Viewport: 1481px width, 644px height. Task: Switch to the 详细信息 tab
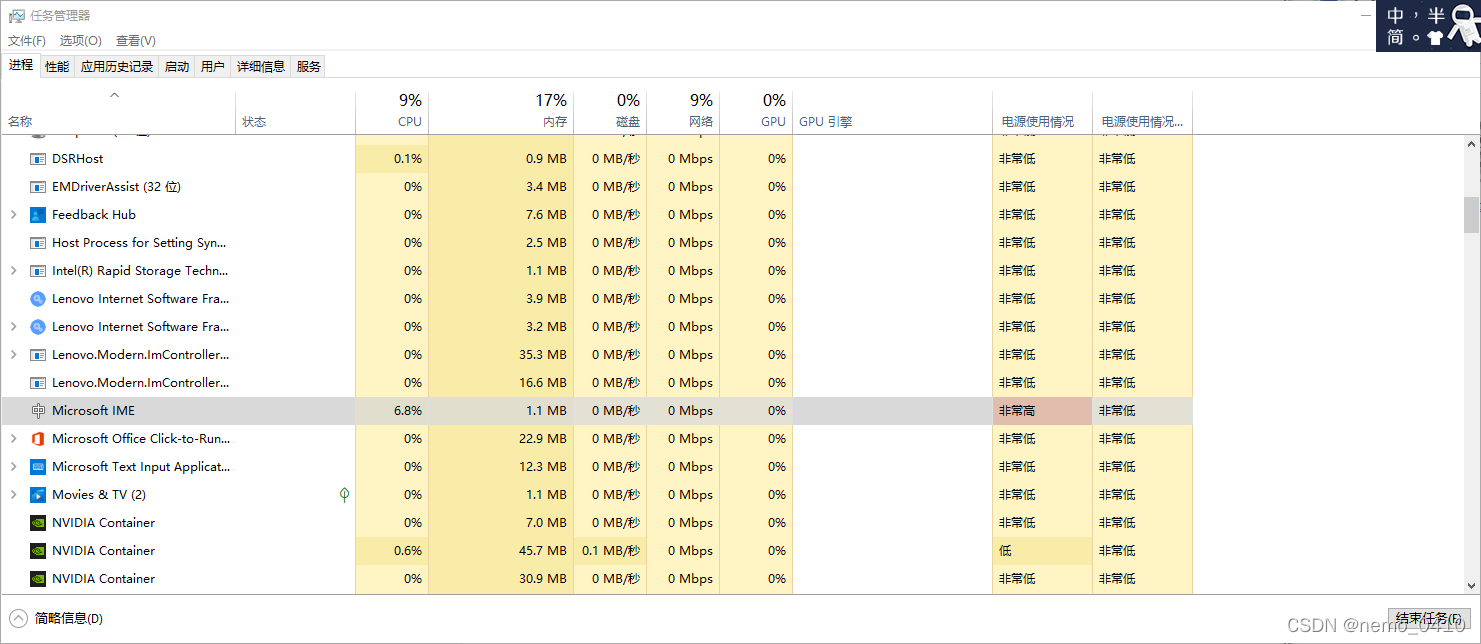point(261,66)
